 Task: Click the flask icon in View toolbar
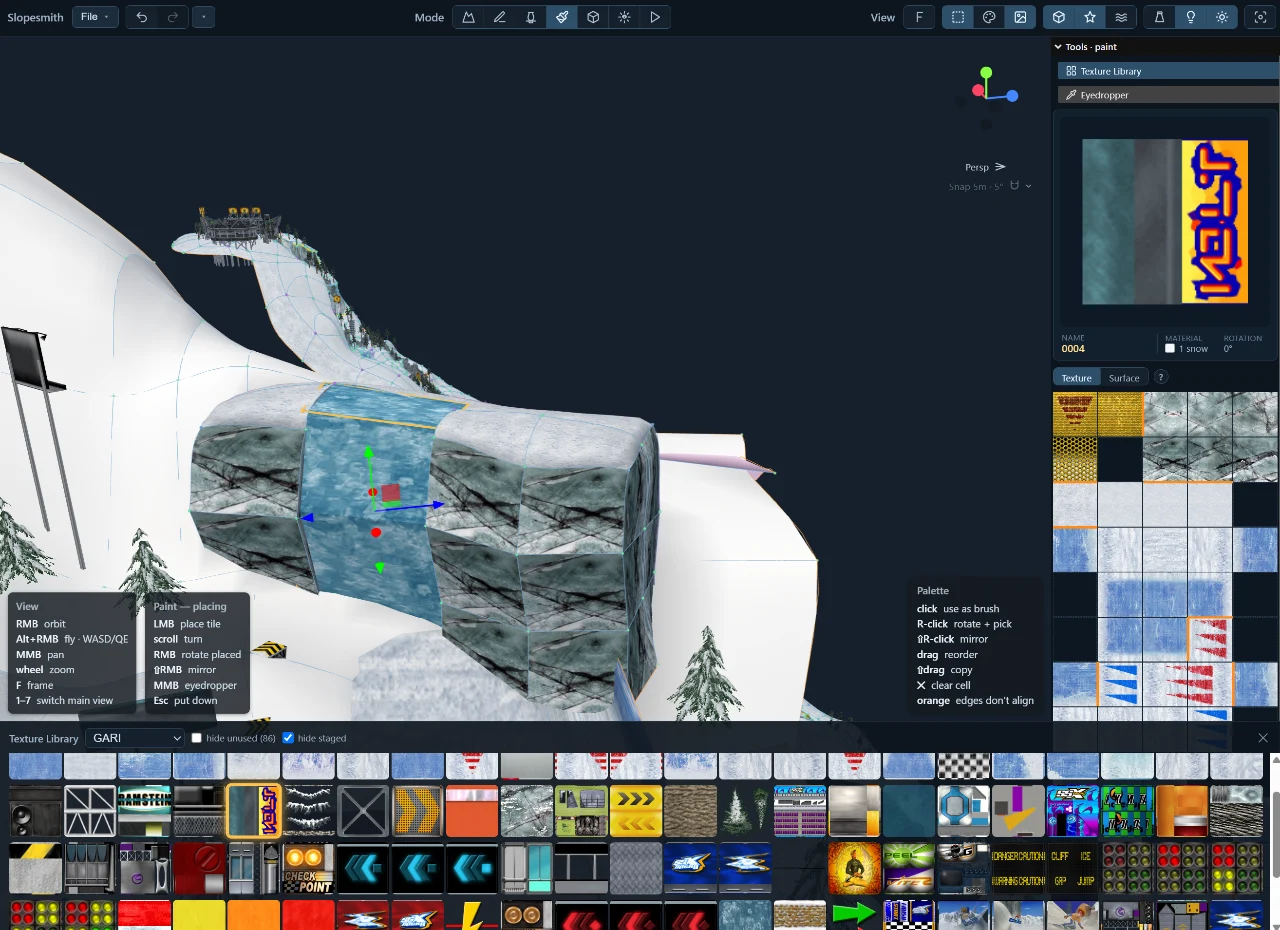[1160, 17]
